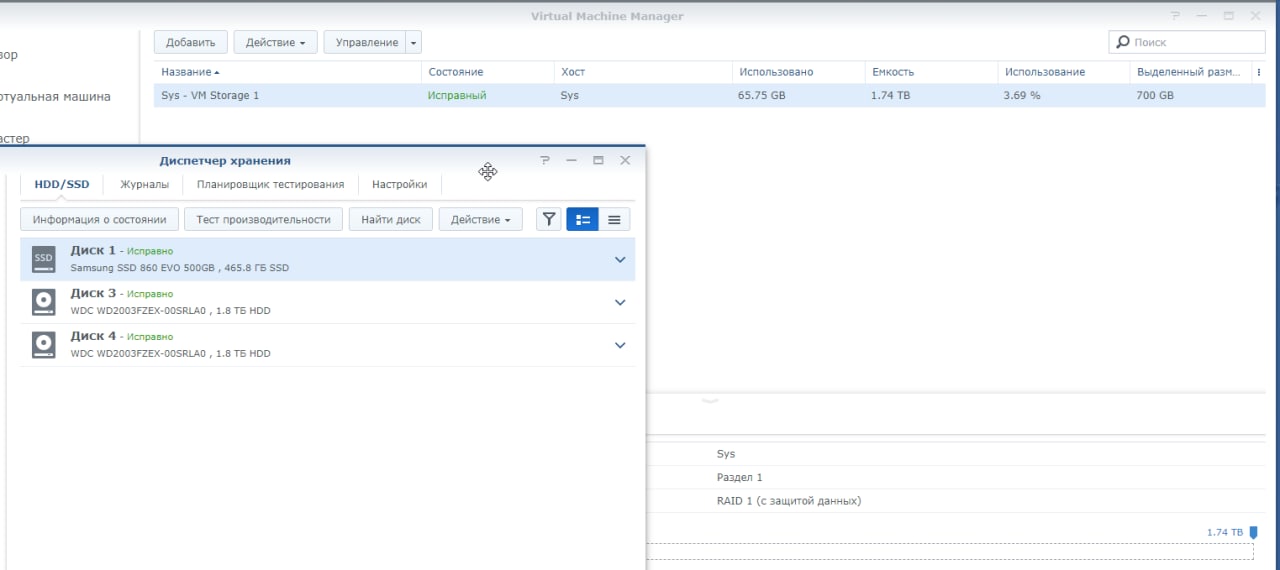Open Виртуальная машина sidebar item

pos(55,96)
